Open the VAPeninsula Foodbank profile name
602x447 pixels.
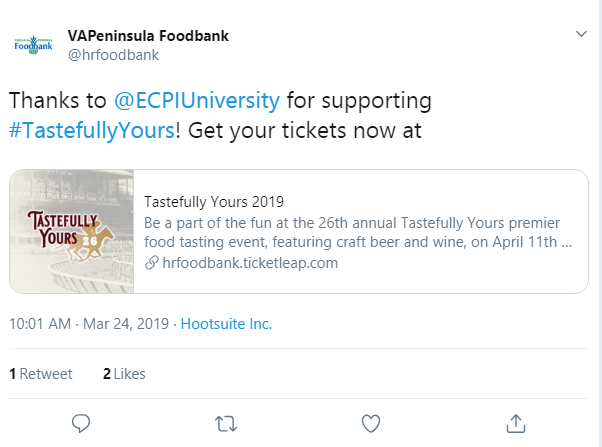(x=148, y=36)
